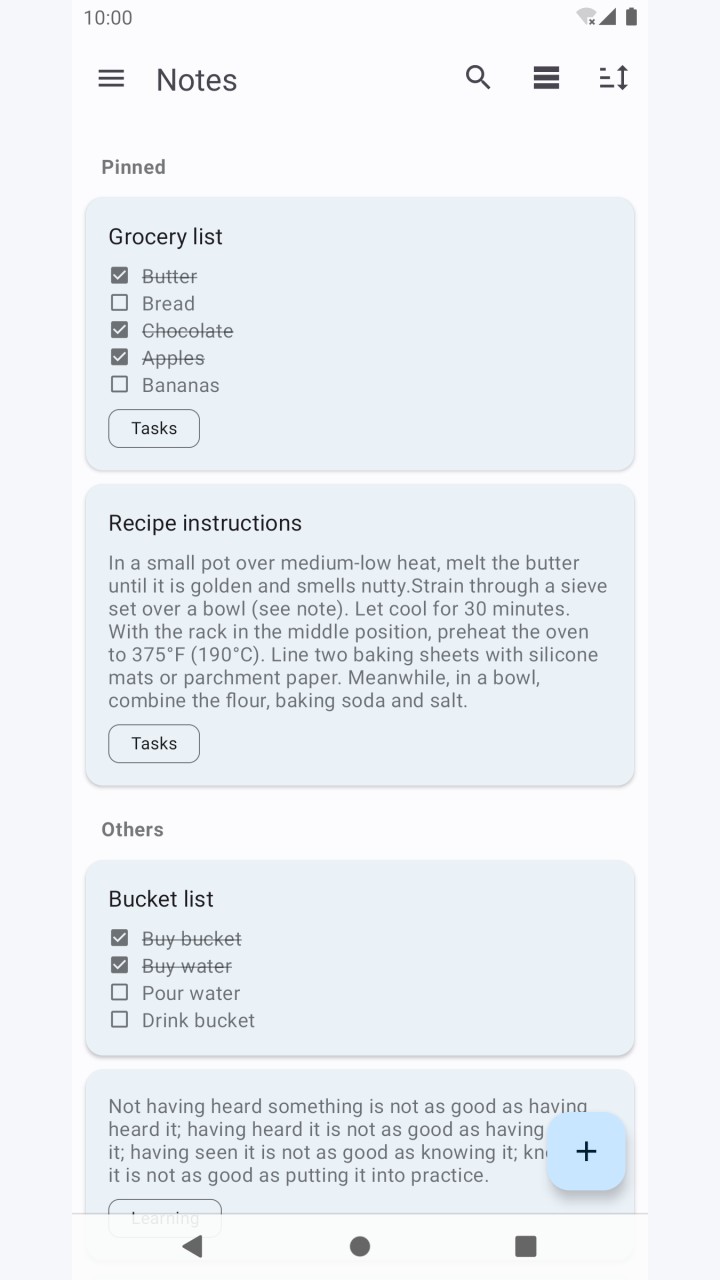720x1280 pixels.
Task: Tap the search magnifier icon
Action: [478, 77]
